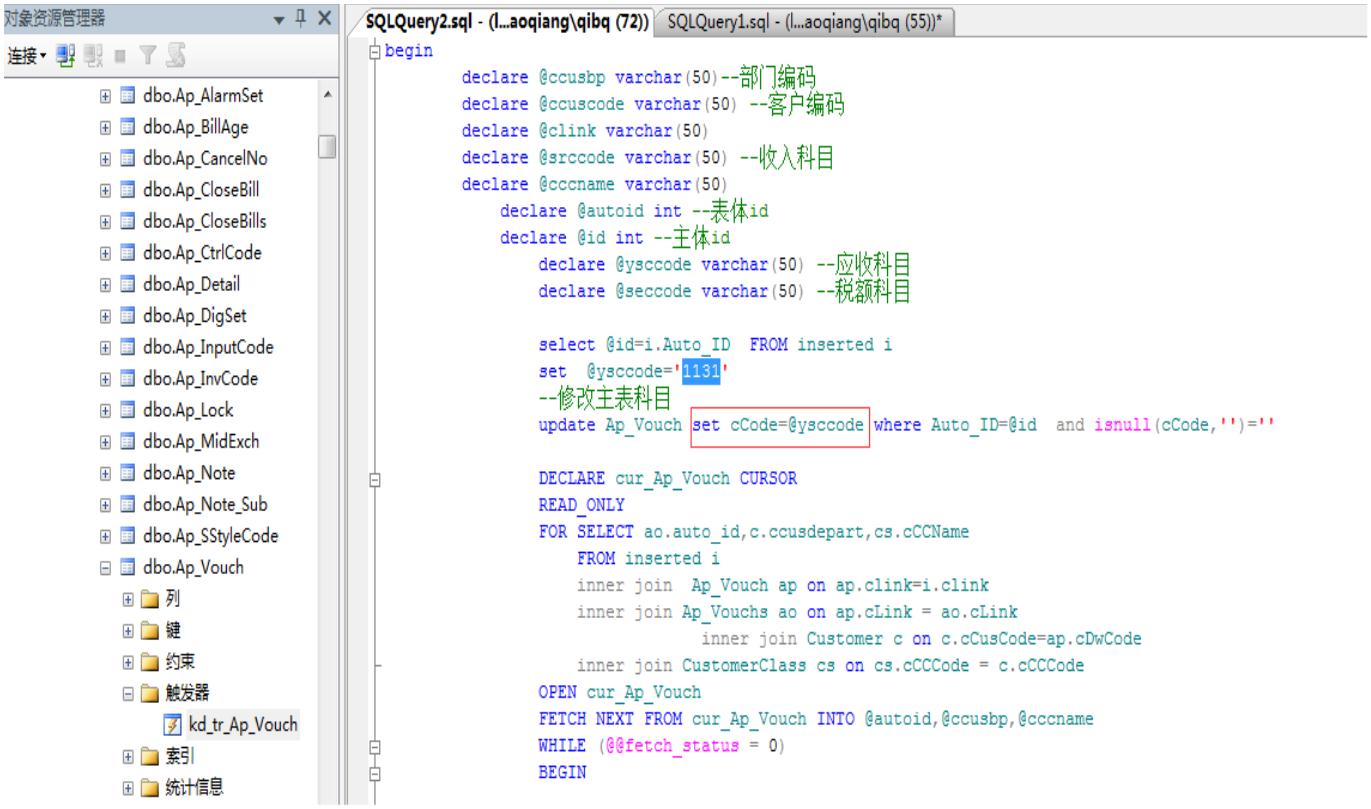Screen dimensions: 1371x809
Task: Select the dbo.Ap_CloseBills table
Action: coord(206,222)
